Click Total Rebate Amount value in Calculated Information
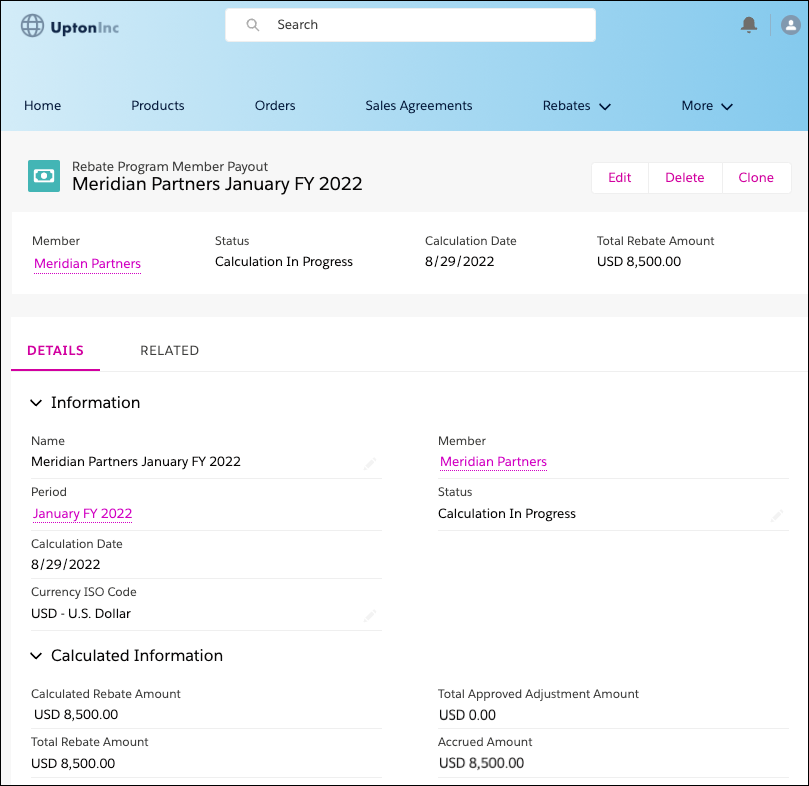 (x=73, y=763)
